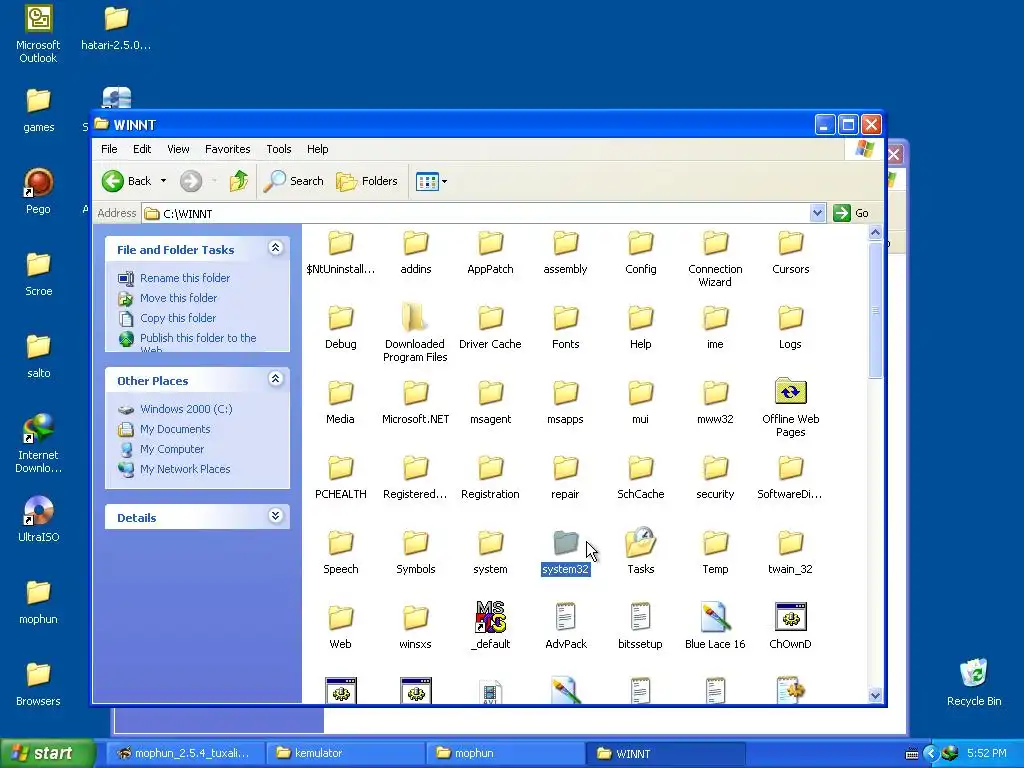
Task: Select the Recycle Bin desktop icon
Action: click(x=974, y=683)
